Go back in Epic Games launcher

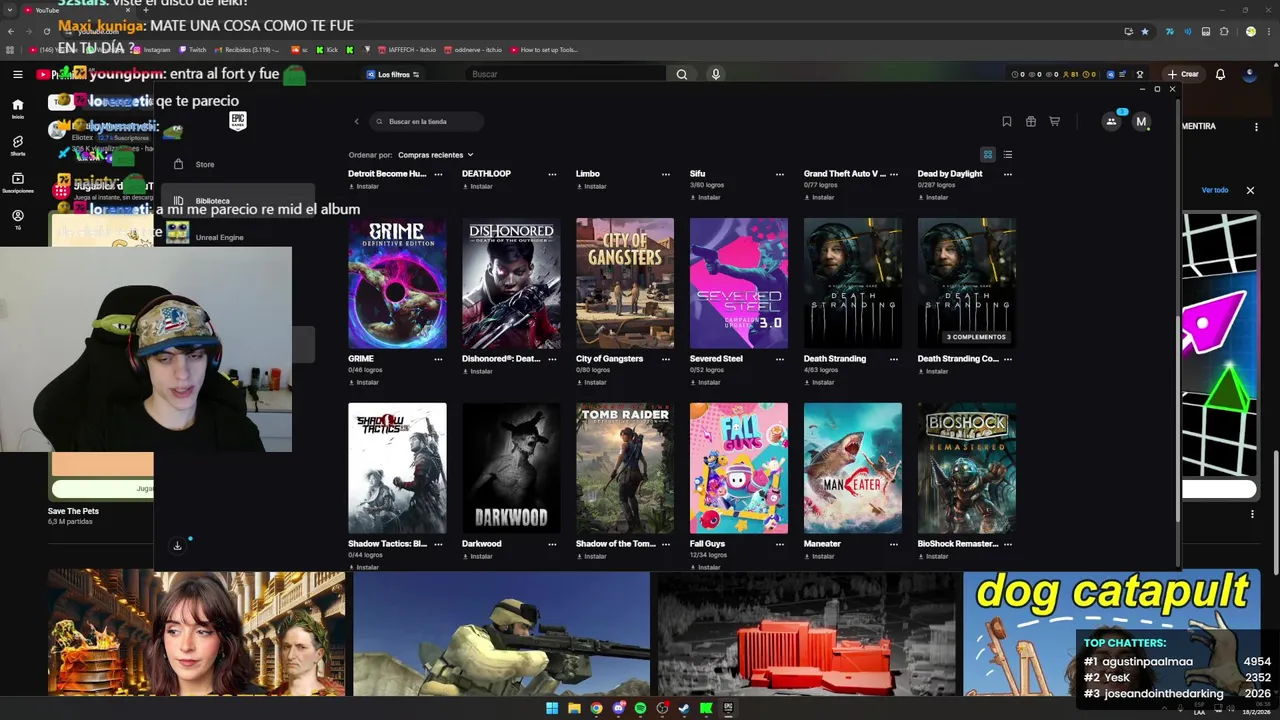coord(356,122)
